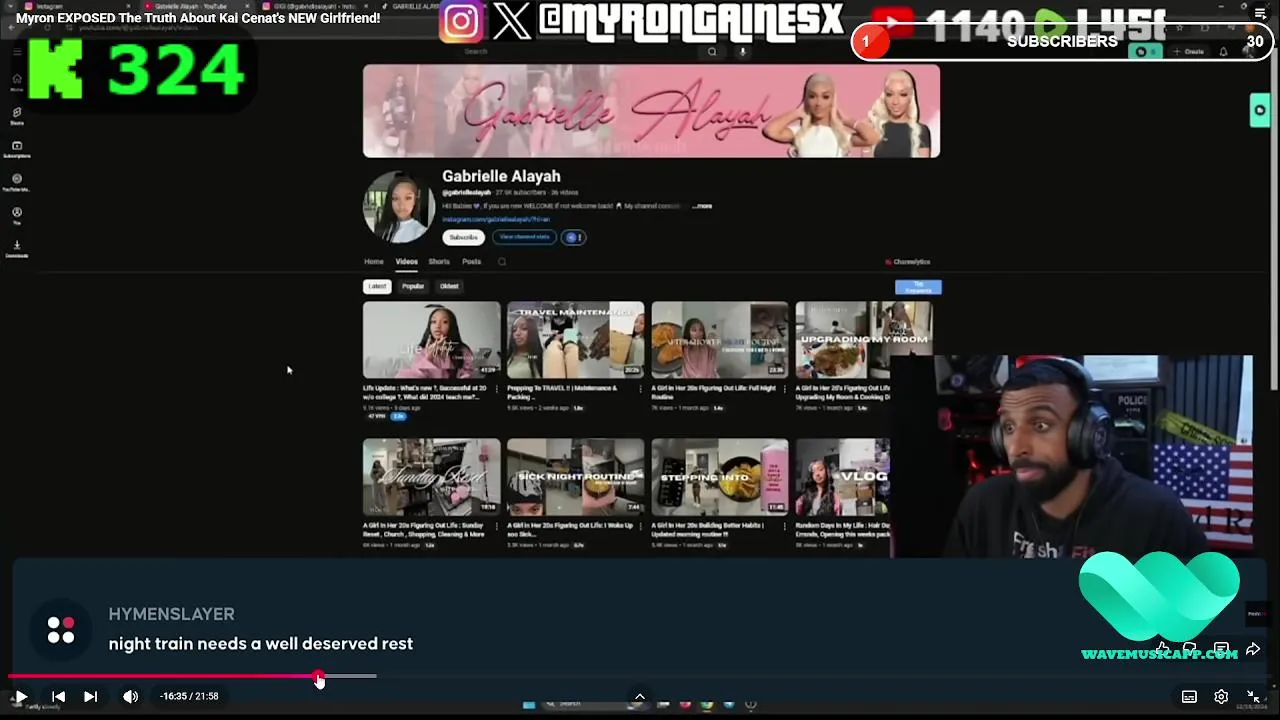This screenshot has height=720, width=1280.
Task: Open the YouTube hamburger menu icon
Action: 17,52
